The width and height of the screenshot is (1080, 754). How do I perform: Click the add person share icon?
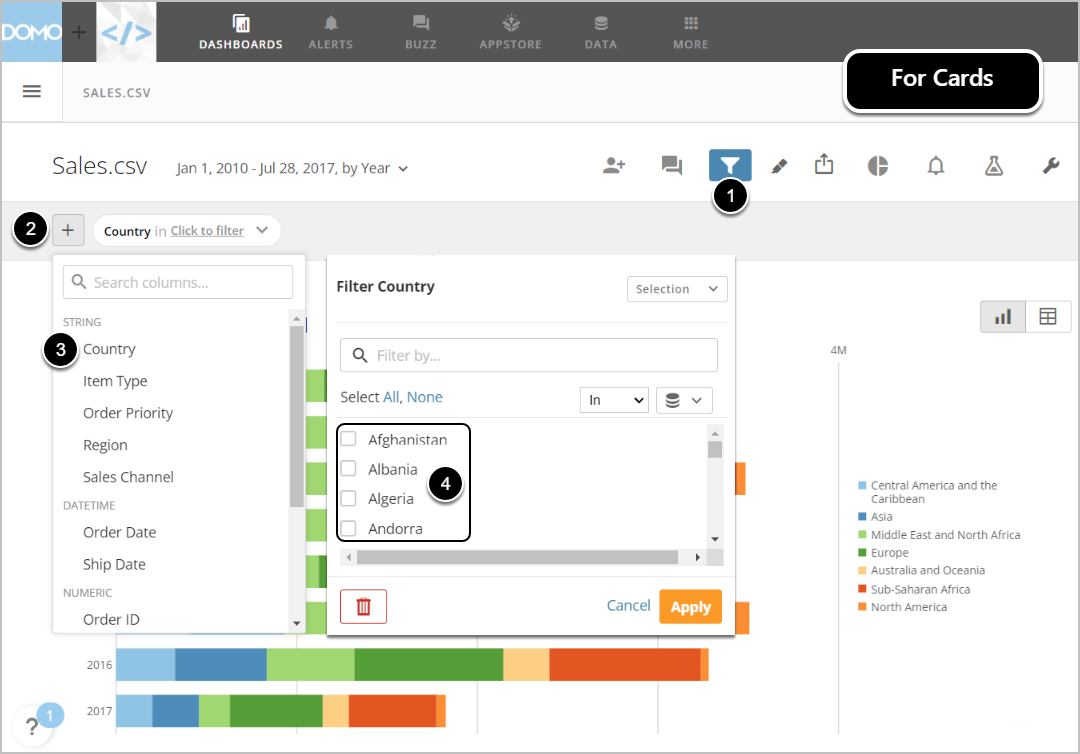614,165
